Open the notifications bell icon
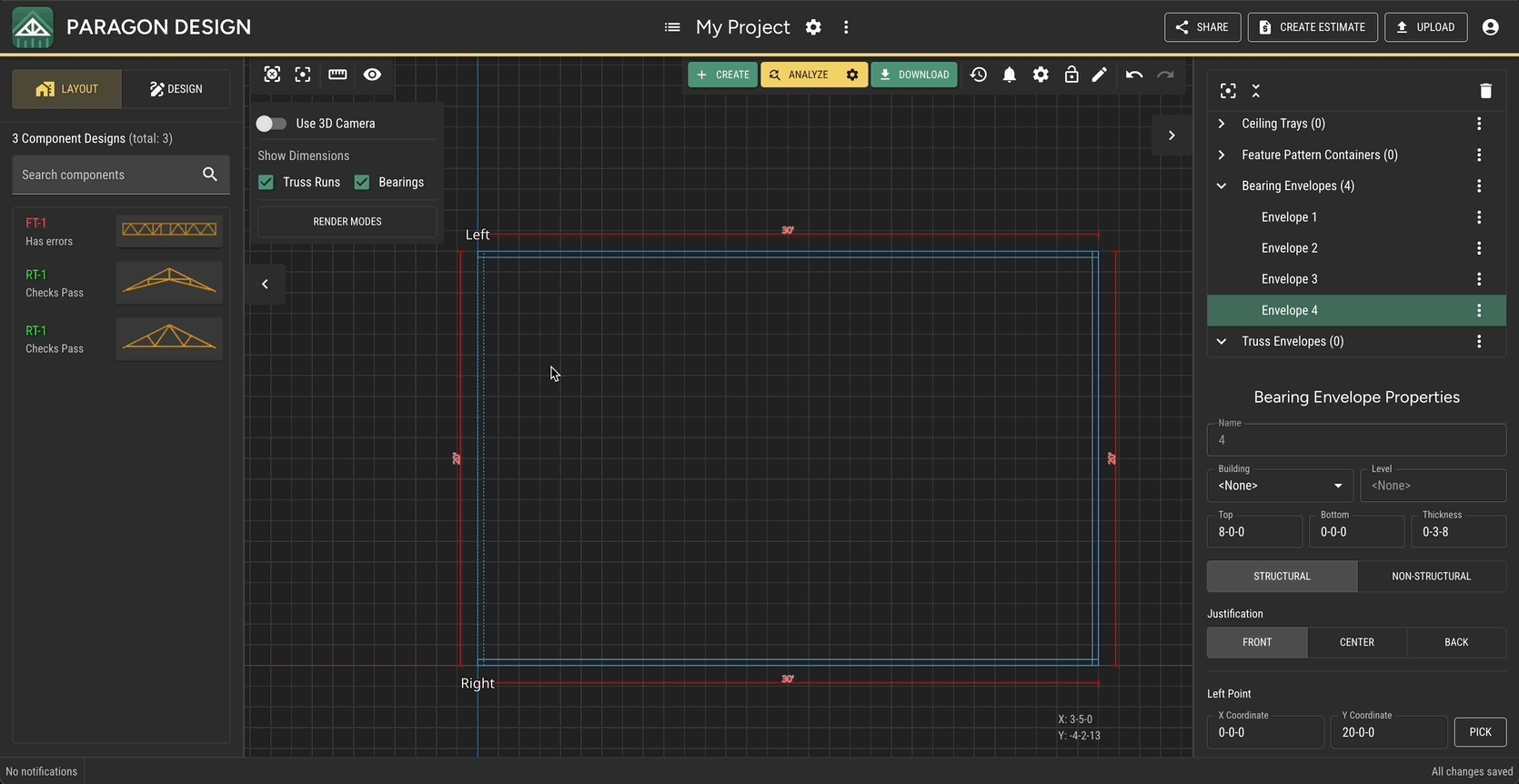 pyautogui.click(x=1010, y=75)
